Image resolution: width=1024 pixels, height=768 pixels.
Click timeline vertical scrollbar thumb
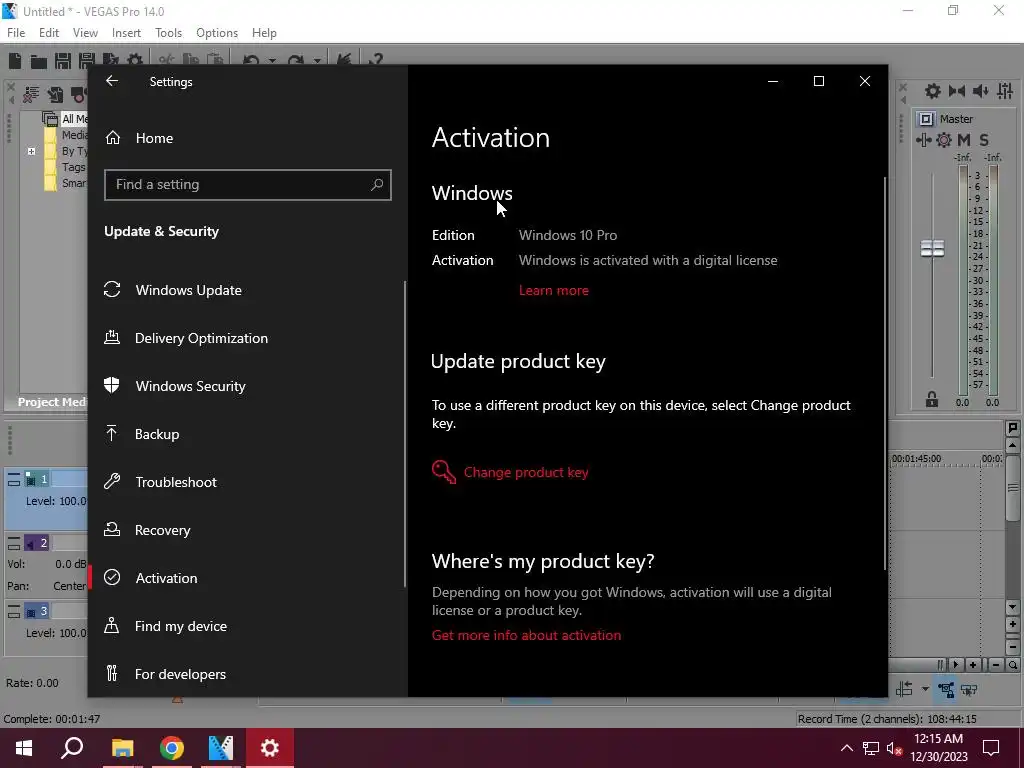tap(1012, 488)
